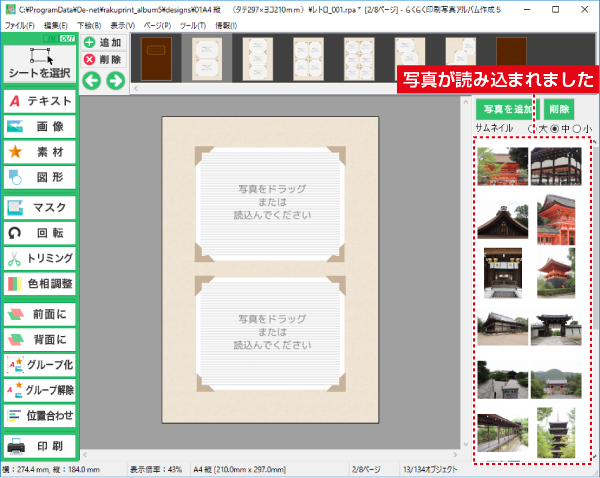The image size is (600, 478).
Task: Click the 写真を追加 add photo button
Action: (507, 109)
